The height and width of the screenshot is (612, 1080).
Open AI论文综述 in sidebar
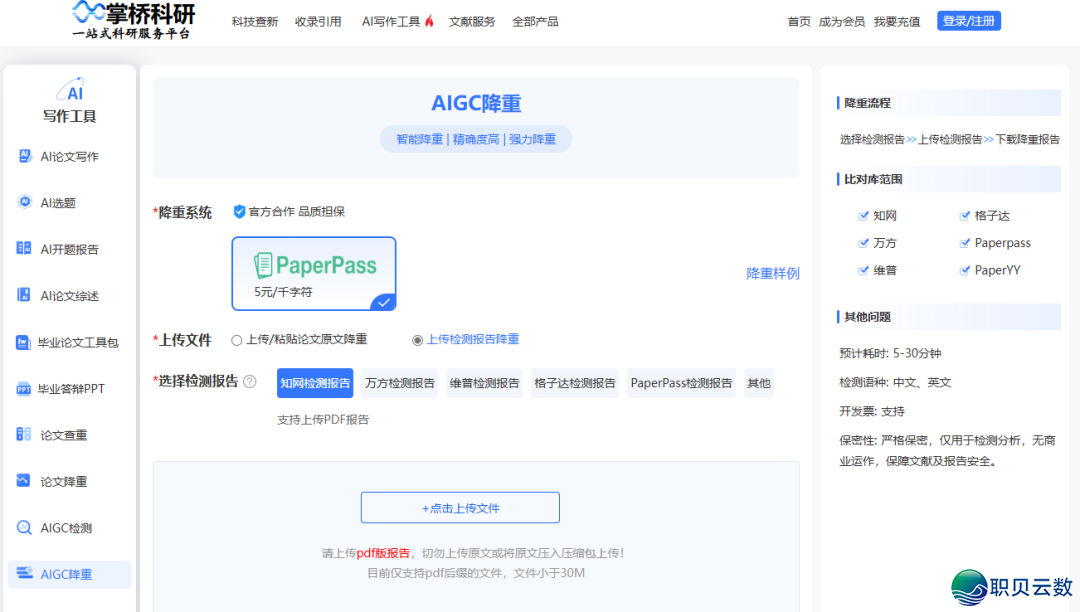click(69, 295)
